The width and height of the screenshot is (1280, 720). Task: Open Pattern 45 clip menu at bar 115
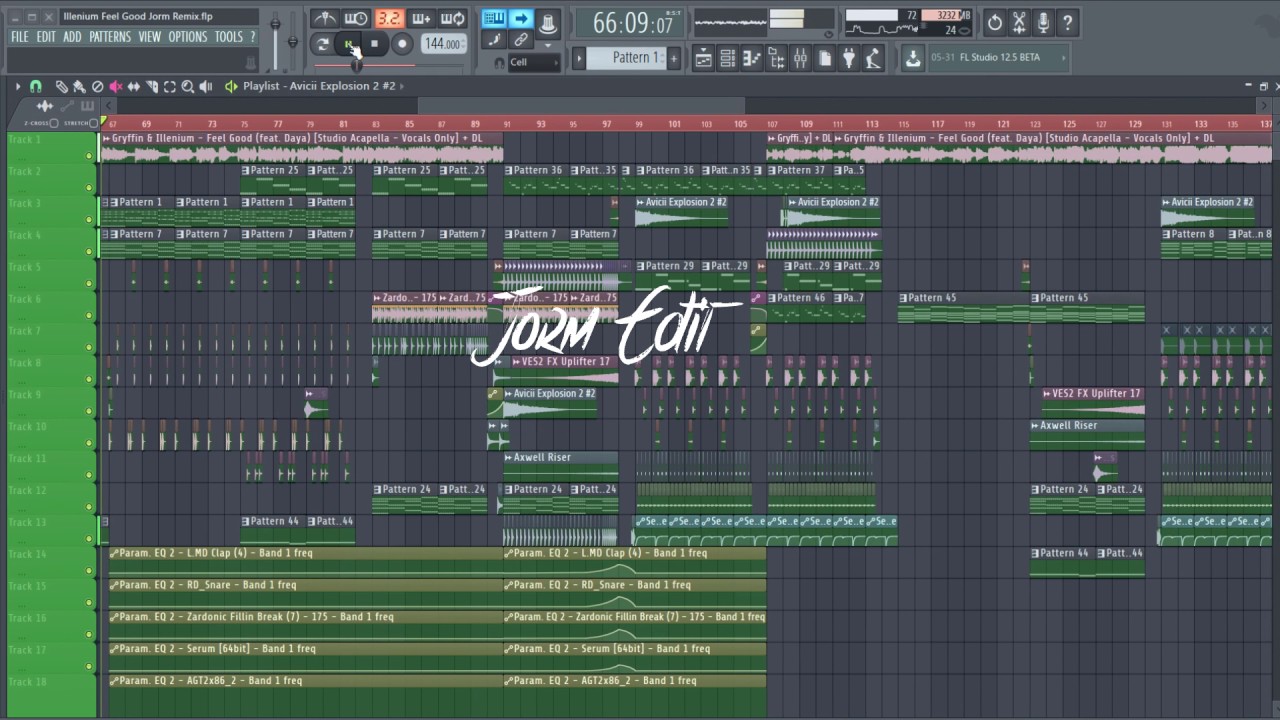(x=904, y=298)
